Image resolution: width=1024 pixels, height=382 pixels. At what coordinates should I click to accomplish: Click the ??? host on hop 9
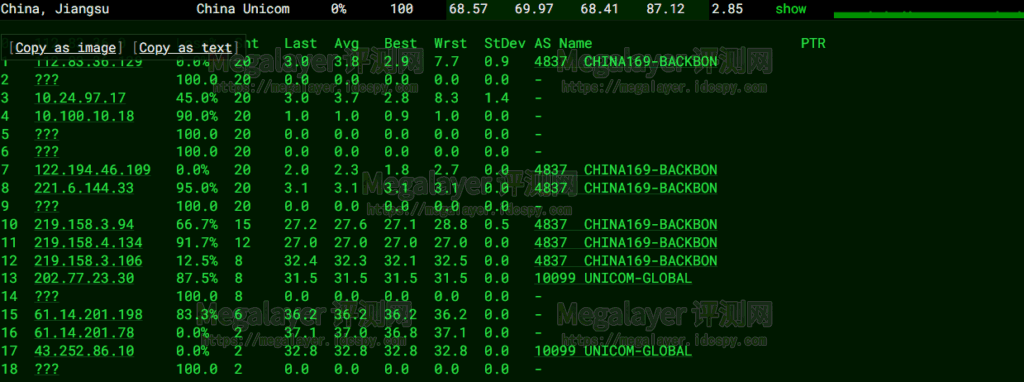[x=47, y=206]
